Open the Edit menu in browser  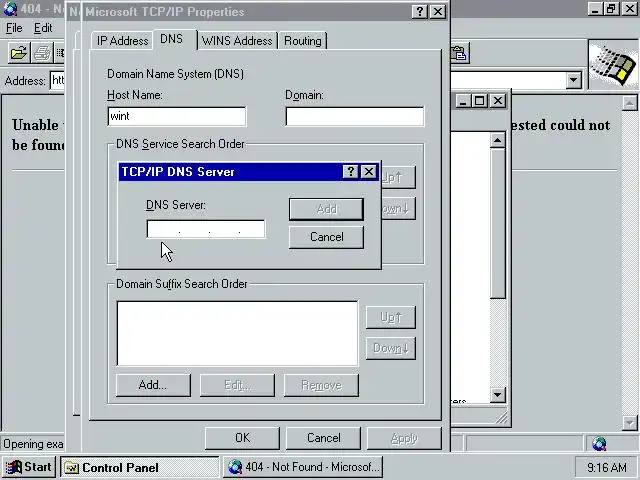tap(43, 28)
